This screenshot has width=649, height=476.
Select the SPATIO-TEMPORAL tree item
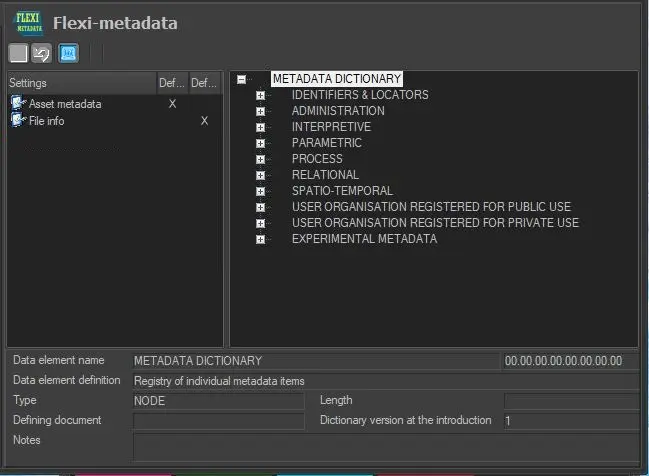[x=342, y=191]
